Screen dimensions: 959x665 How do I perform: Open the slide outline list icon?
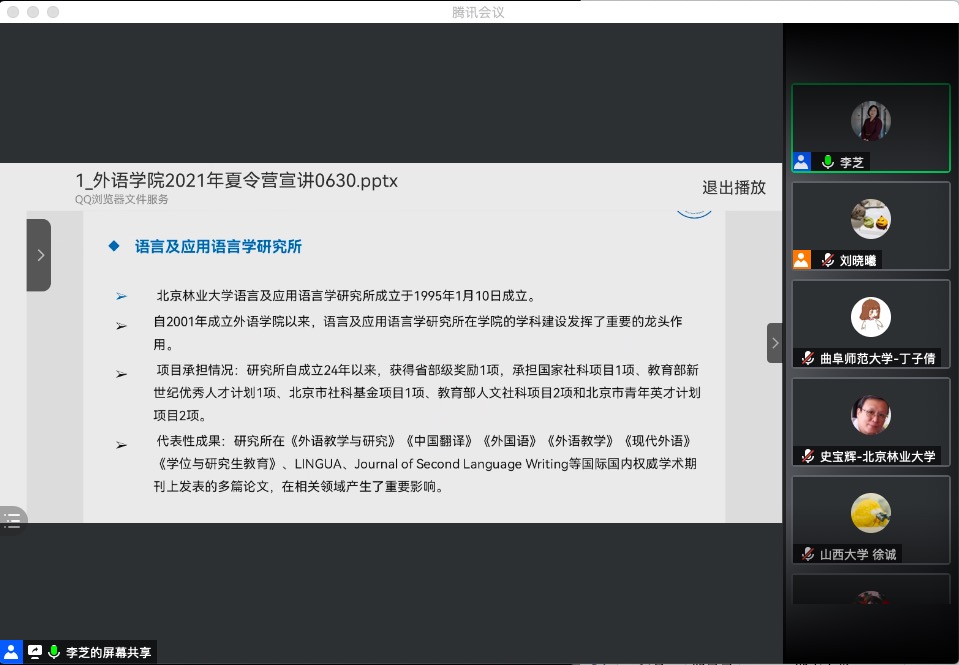12,518
